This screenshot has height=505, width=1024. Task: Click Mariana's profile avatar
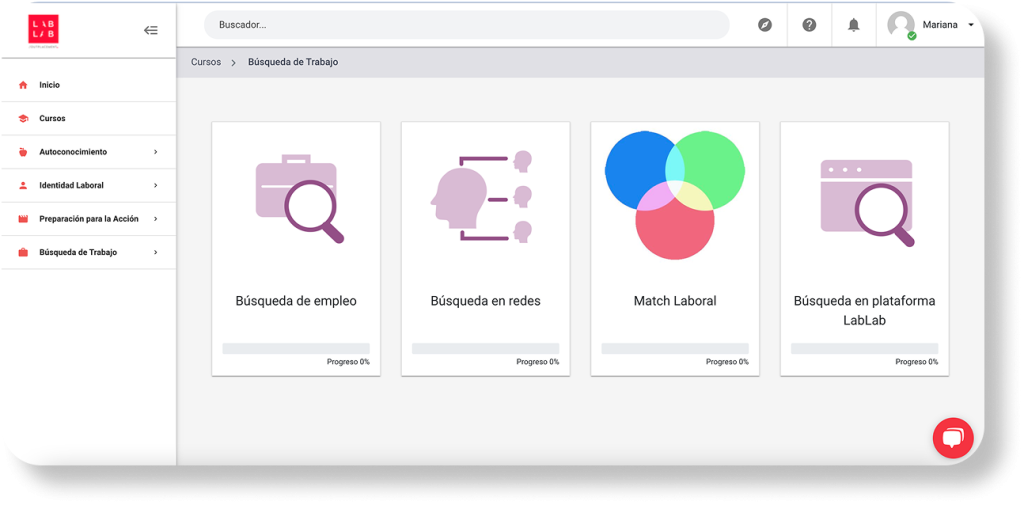pos(901,25)
